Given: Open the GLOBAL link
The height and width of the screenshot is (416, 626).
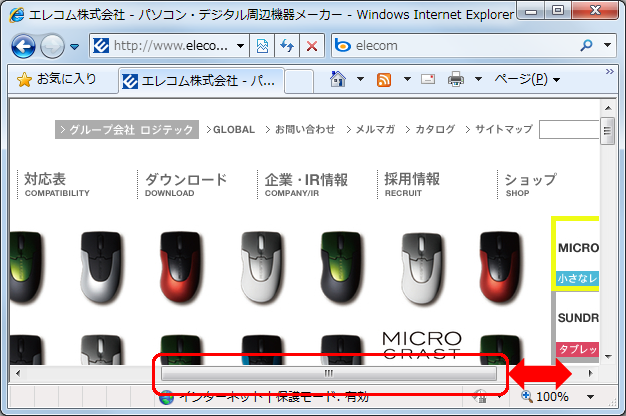Looking at the screenshot, I should (230, 129).
